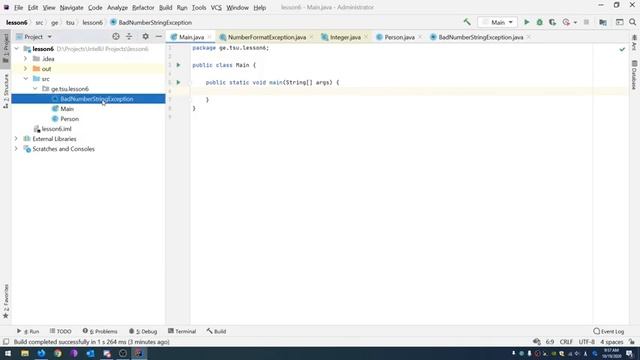Click the 4 spaces indent indicator
The image size is (640, 360).
[611, 342]
